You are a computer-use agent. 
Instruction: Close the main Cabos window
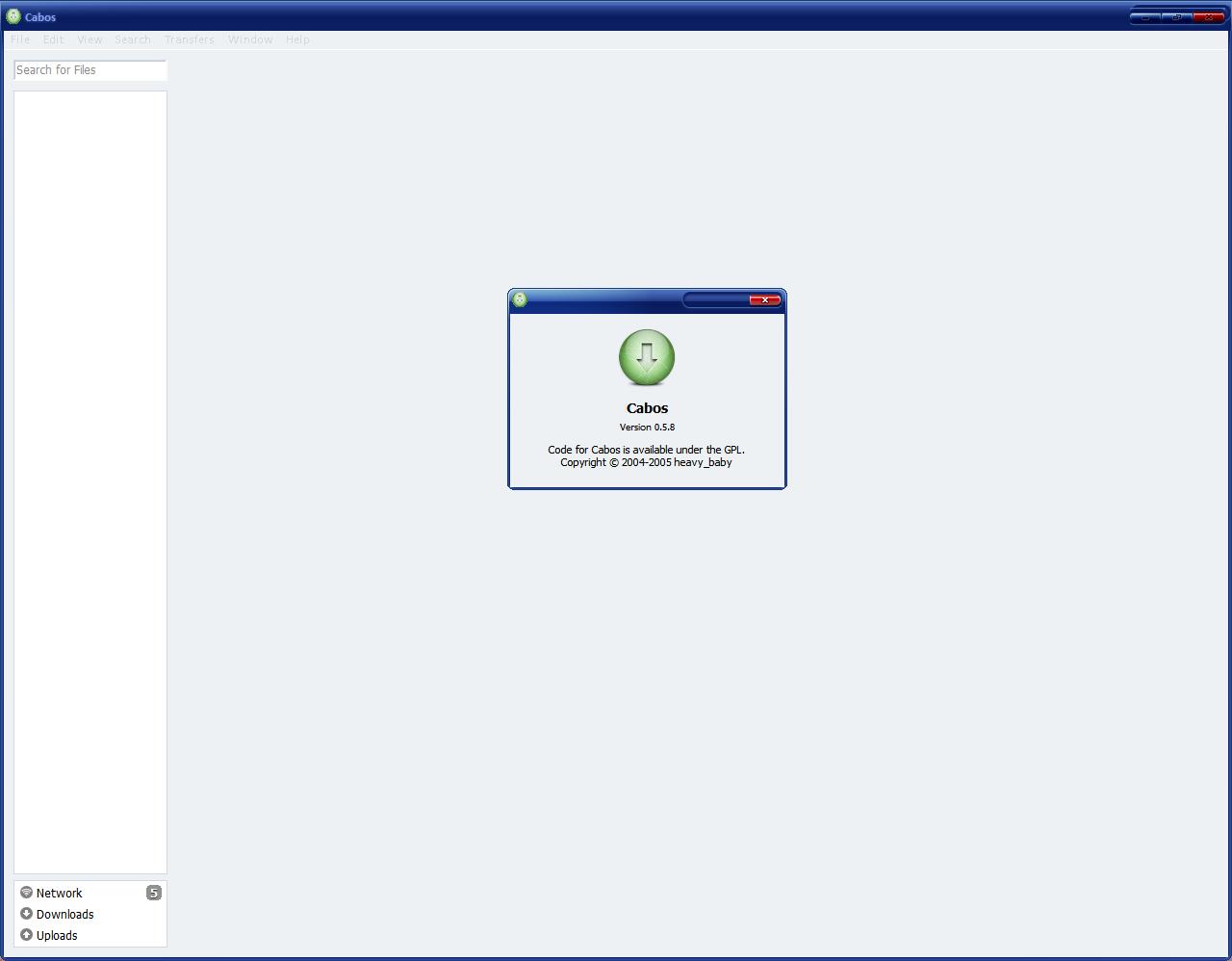(1208, 17)
